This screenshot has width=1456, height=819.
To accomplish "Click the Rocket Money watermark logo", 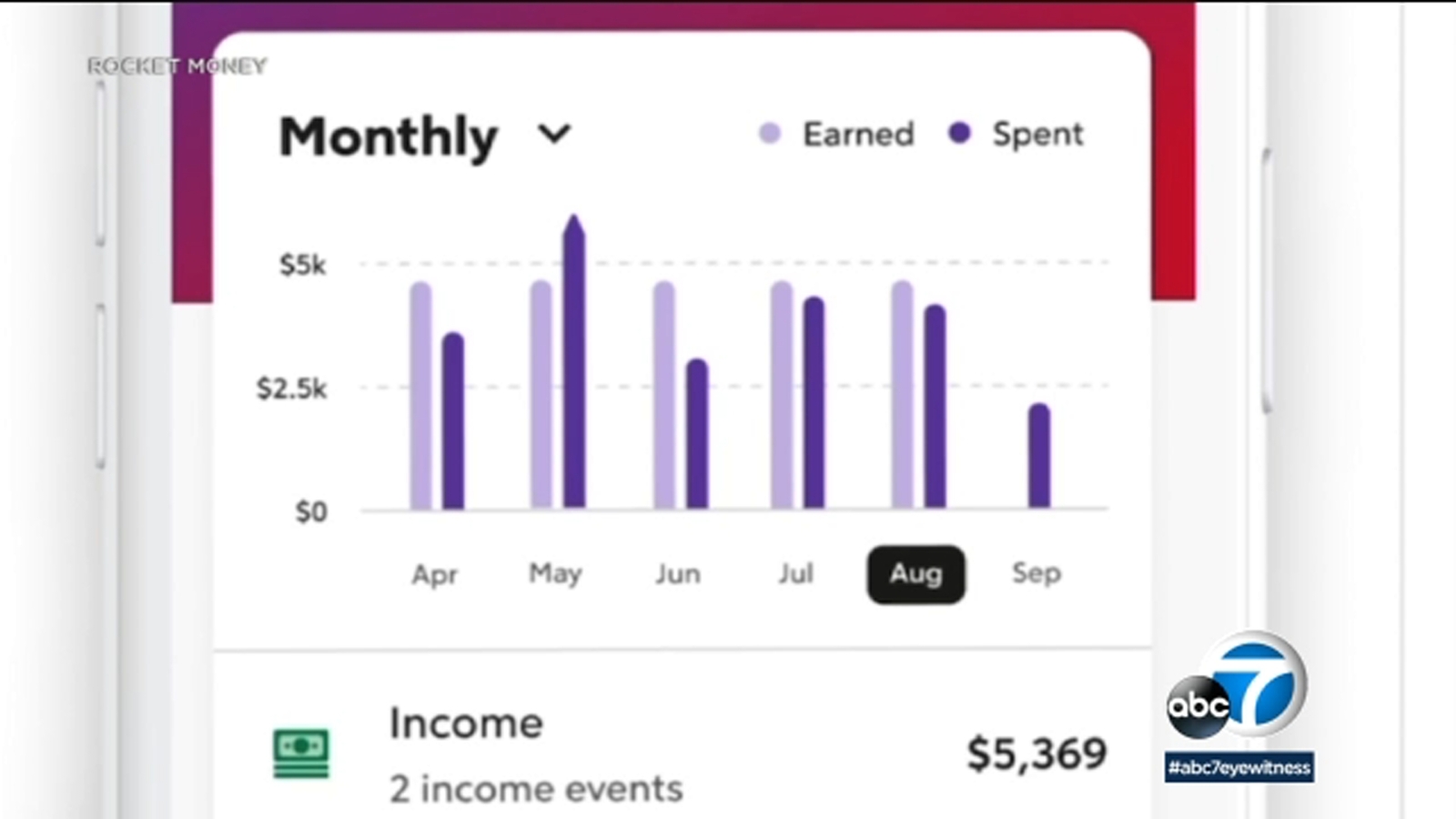I will click(176, 66).
